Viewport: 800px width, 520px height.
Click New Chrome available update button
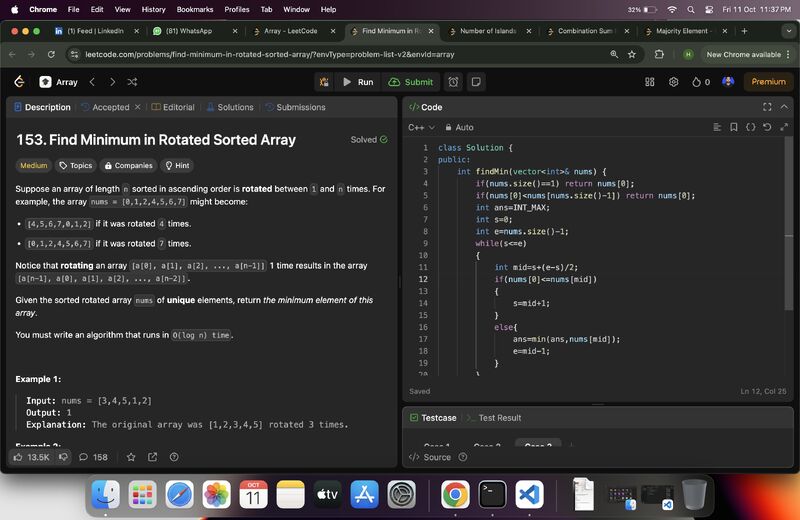tap(743, 55)
